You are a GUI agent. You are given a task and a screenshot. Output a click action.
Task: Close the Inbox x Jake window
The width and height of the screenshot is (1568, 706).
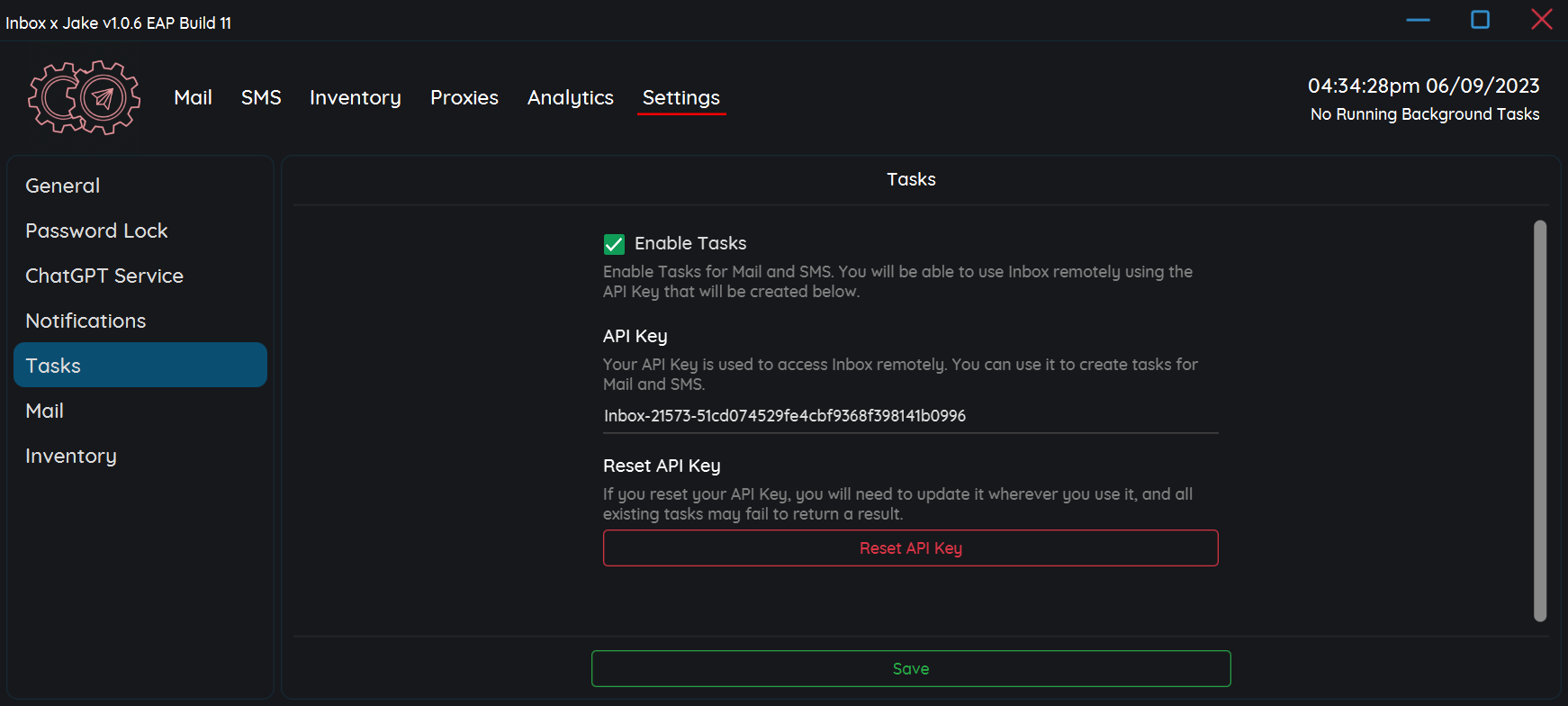coord(1541,20)
